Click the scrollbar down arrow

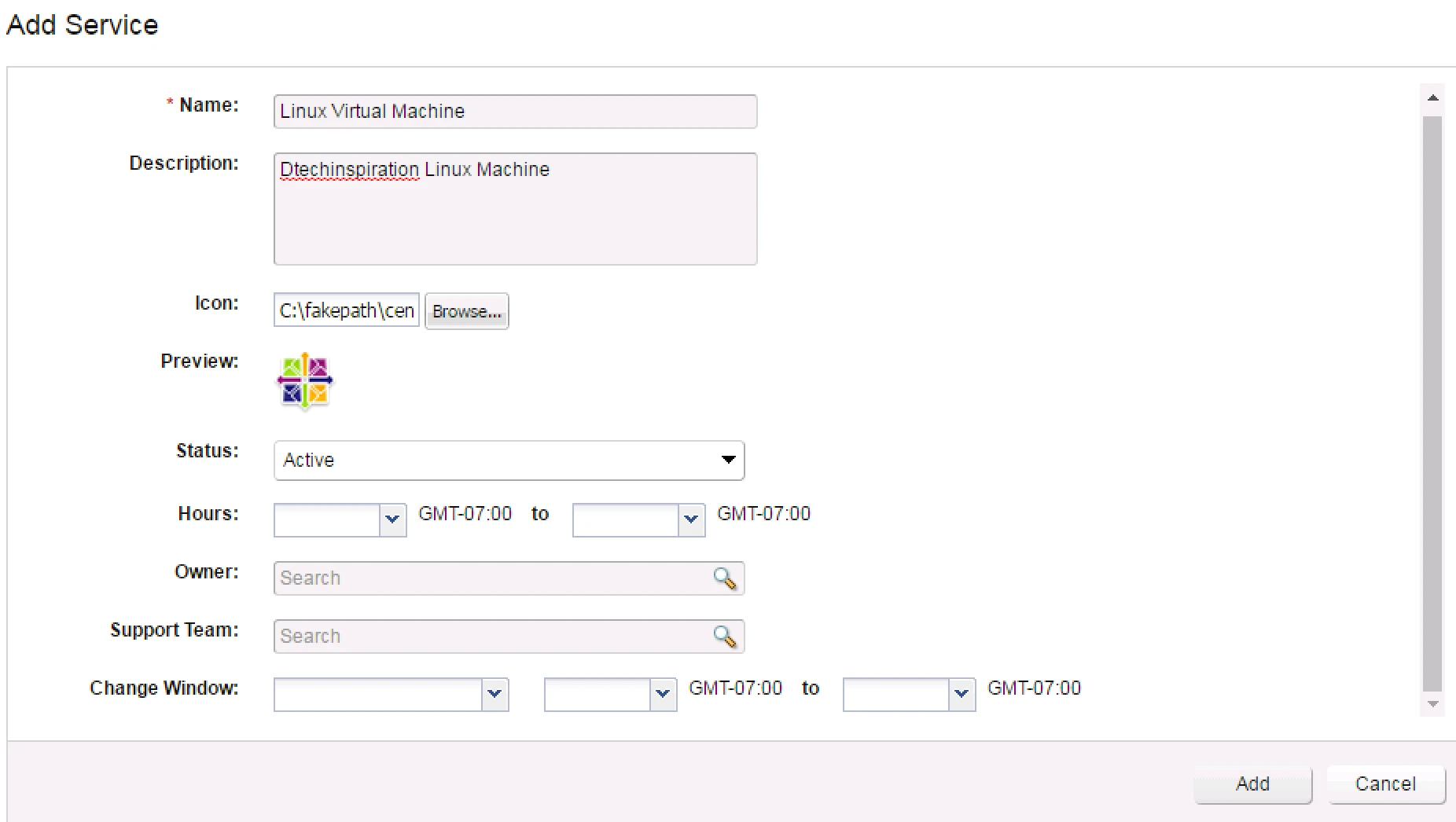[1432, 704]
